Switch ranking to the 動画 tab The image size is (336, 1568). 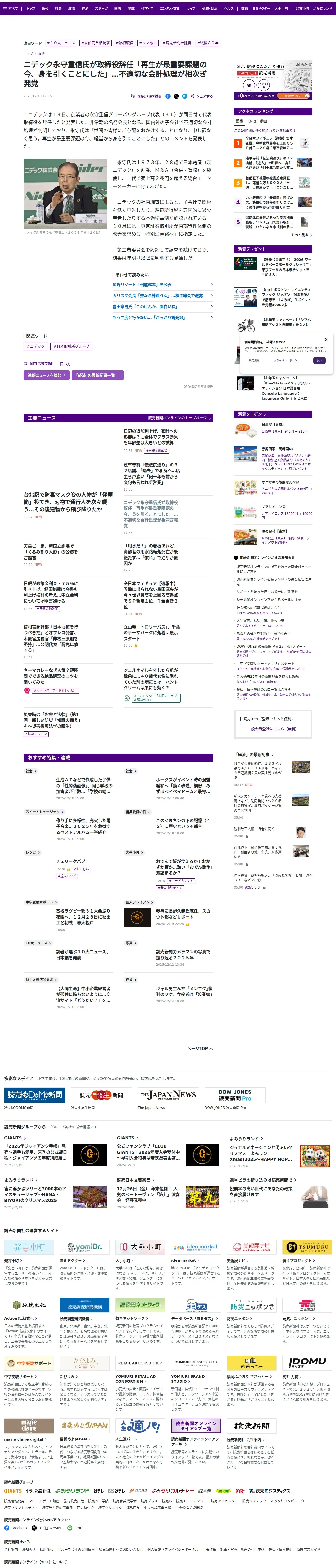tap(264, 121)
